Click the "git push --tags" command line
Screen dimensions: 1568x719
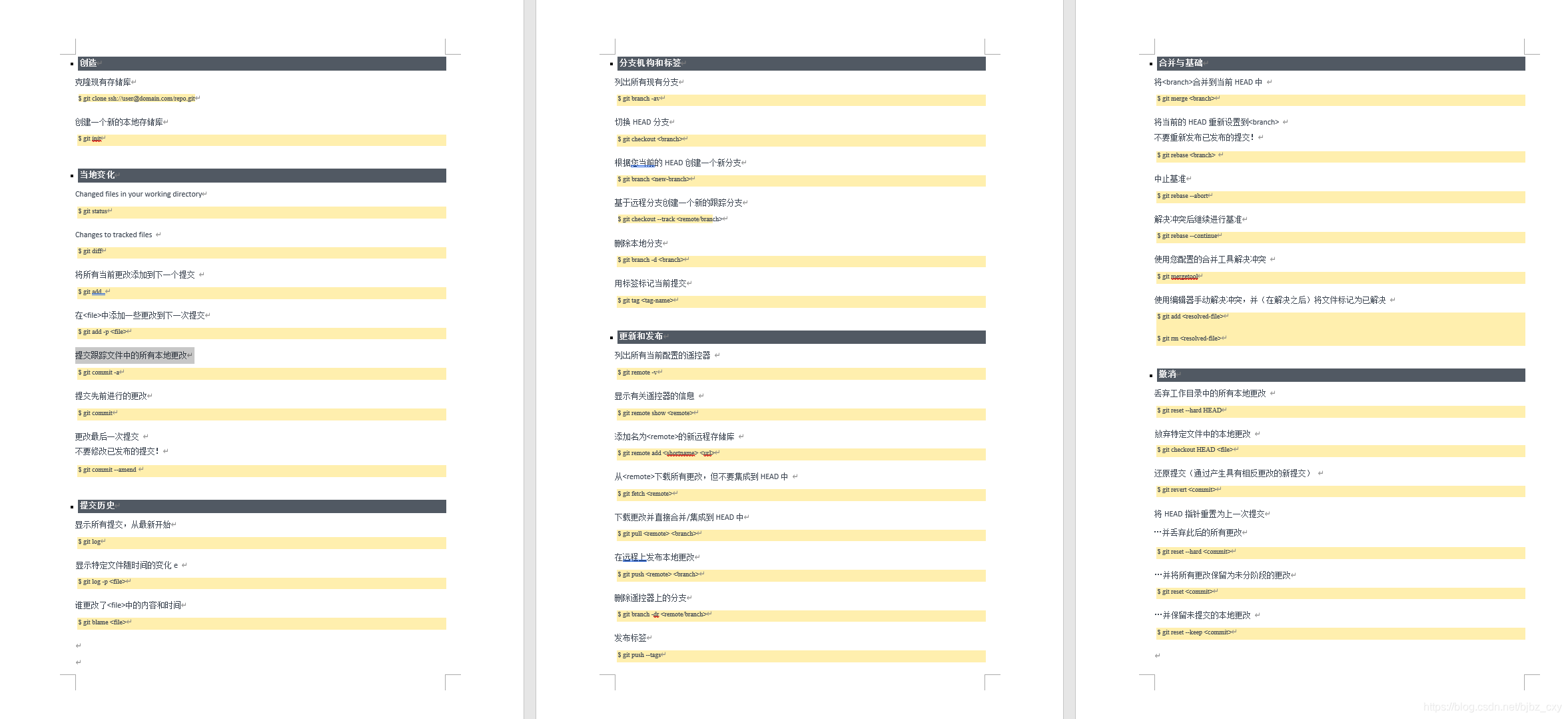tap(641, 656)
